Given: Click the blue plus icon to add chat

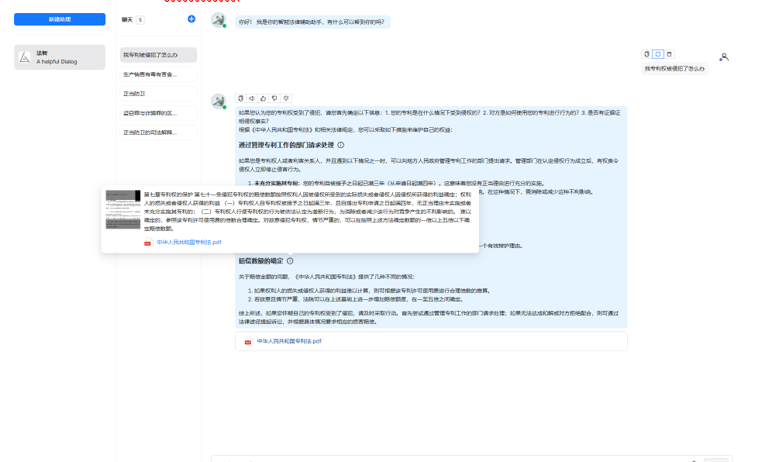Looking at the screenshot, I should [x=192, y=19].
